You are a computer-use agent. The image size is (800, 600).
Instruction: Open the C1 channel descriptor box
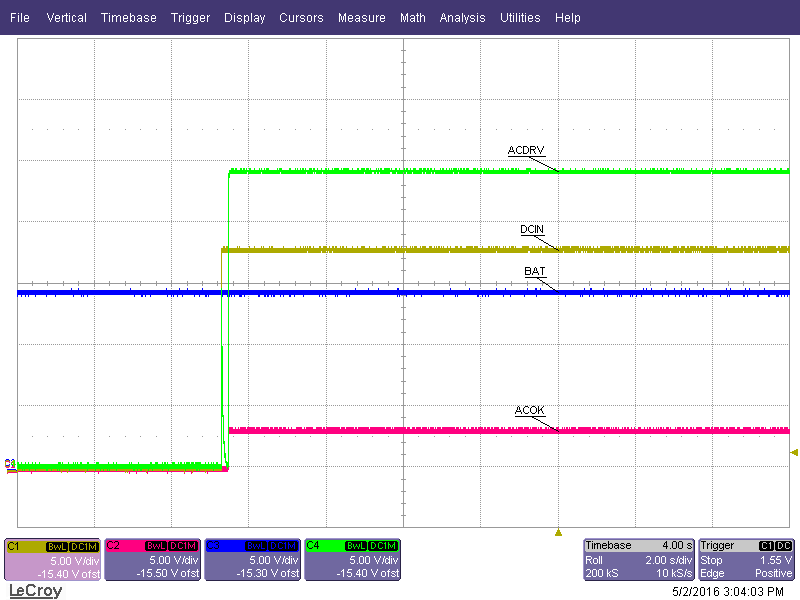click(x=53, y=560)
